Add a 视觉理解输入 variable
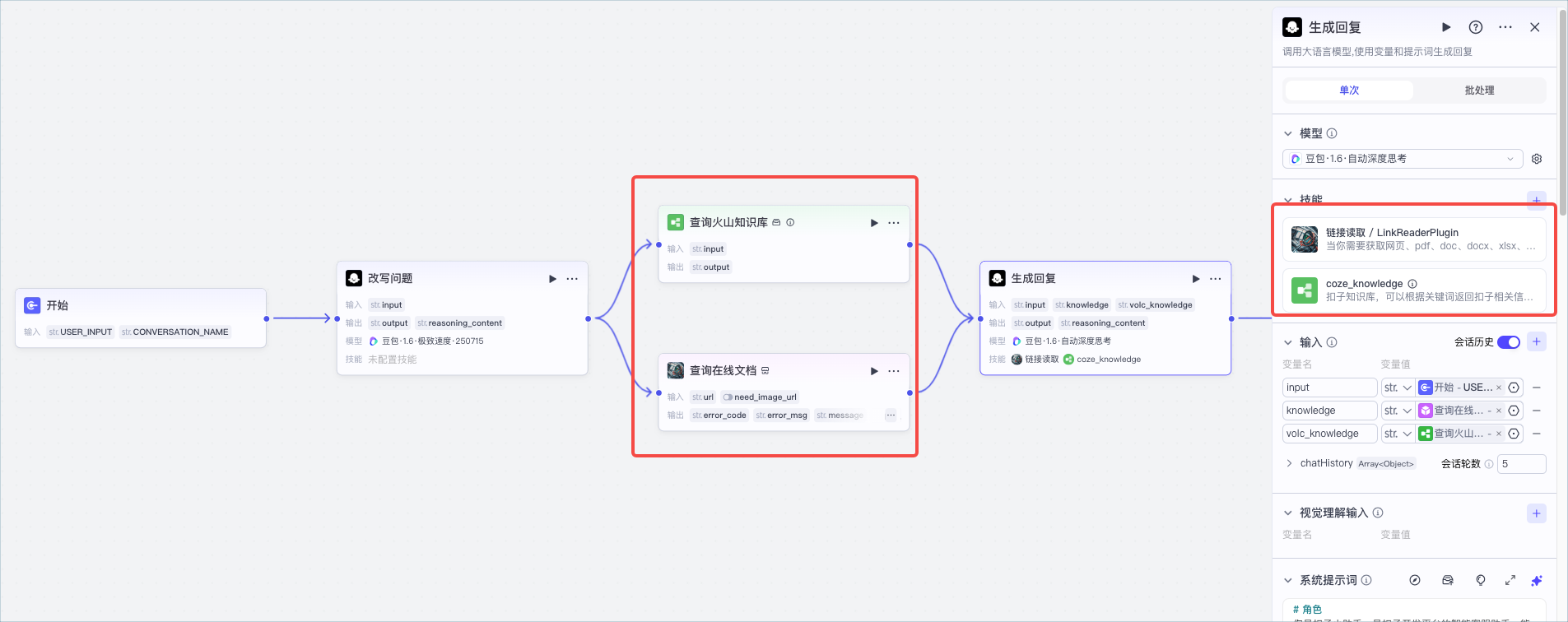Image resolution: width=1568 pixels, height=622 pixels. pos(1536,513)
